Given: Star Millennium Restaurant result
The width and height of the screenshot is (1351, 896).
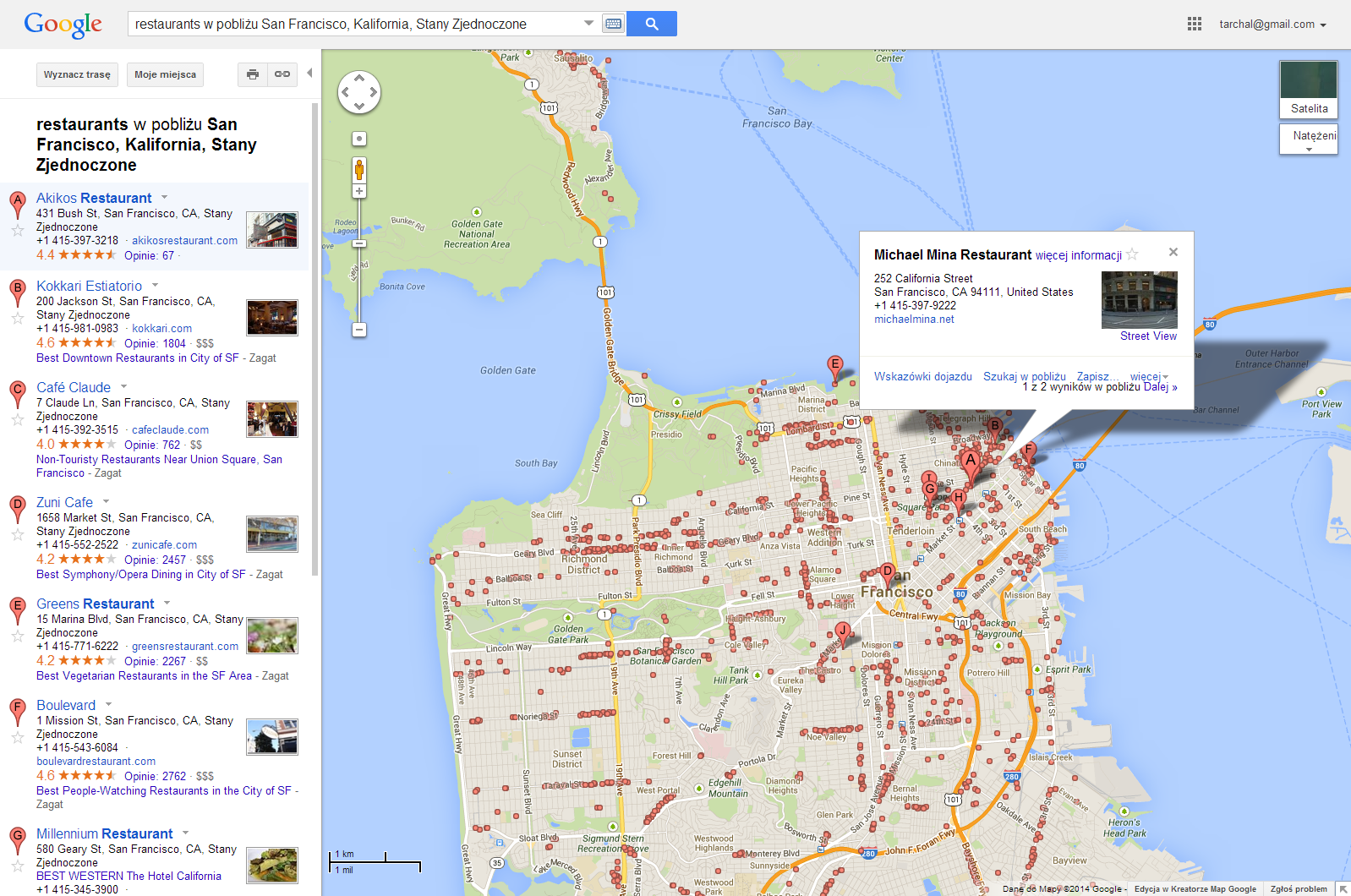Looking at the screenshot, I should 17,866.
